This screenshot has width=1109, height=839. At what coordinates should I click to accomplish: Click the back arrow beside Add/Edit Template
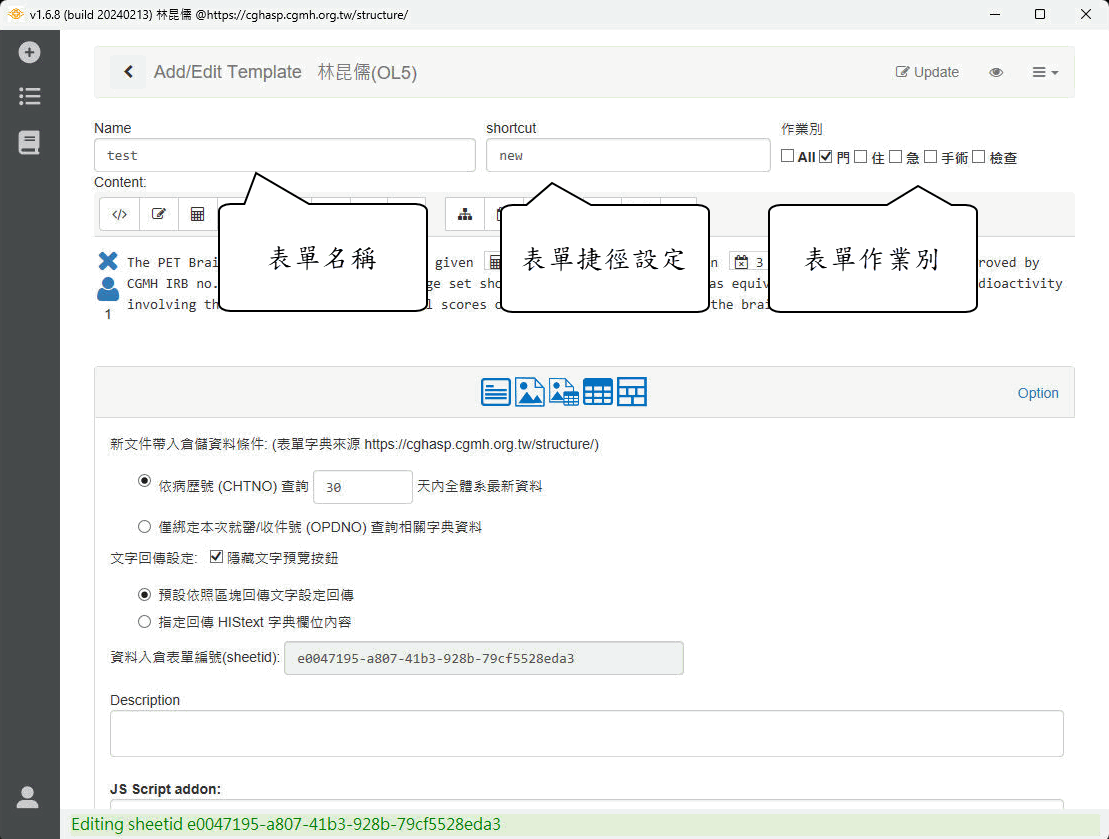point(128,72)
